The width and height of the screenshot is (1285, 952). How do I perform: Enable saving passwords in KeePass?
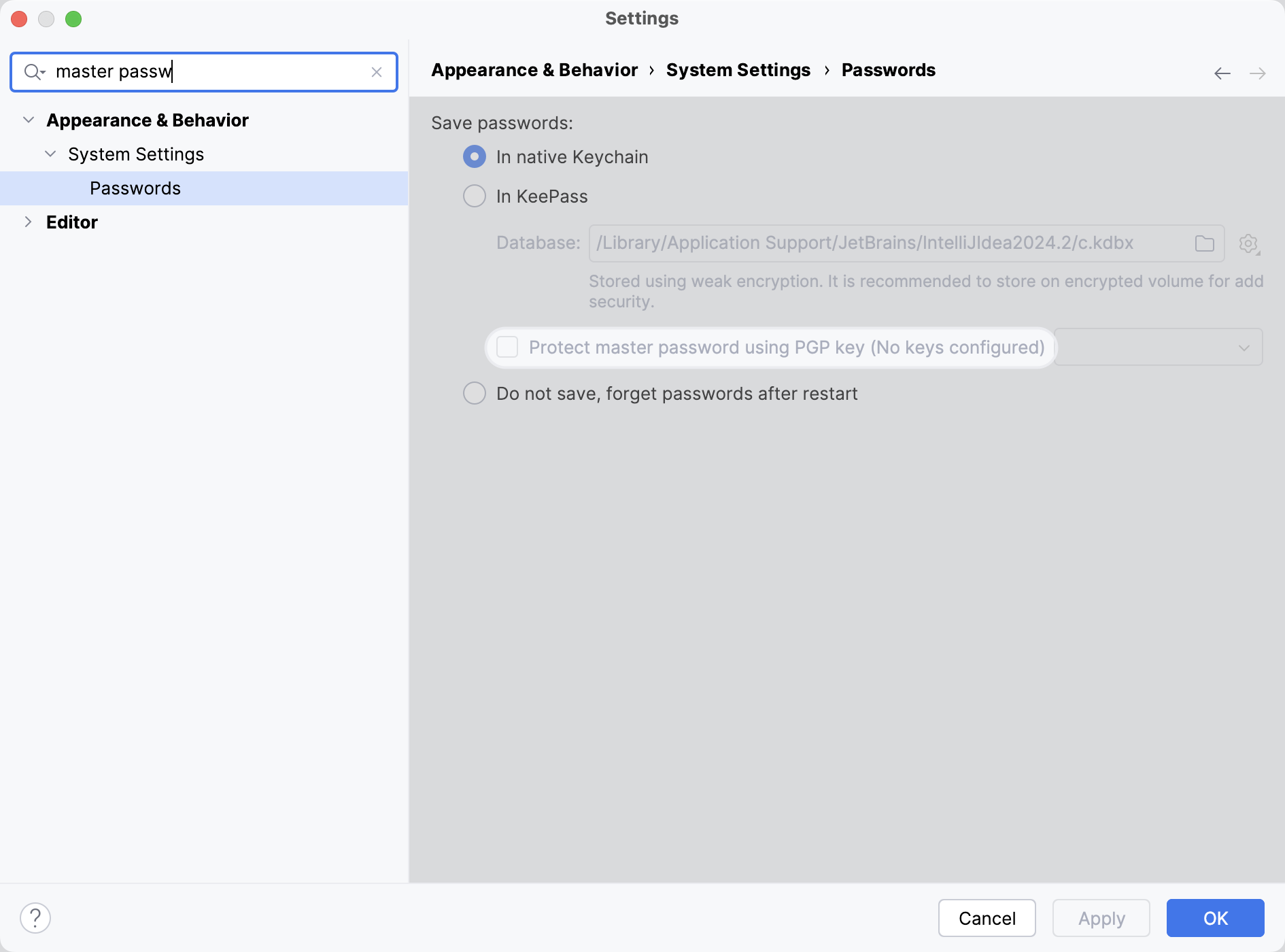tap(474, 196)
